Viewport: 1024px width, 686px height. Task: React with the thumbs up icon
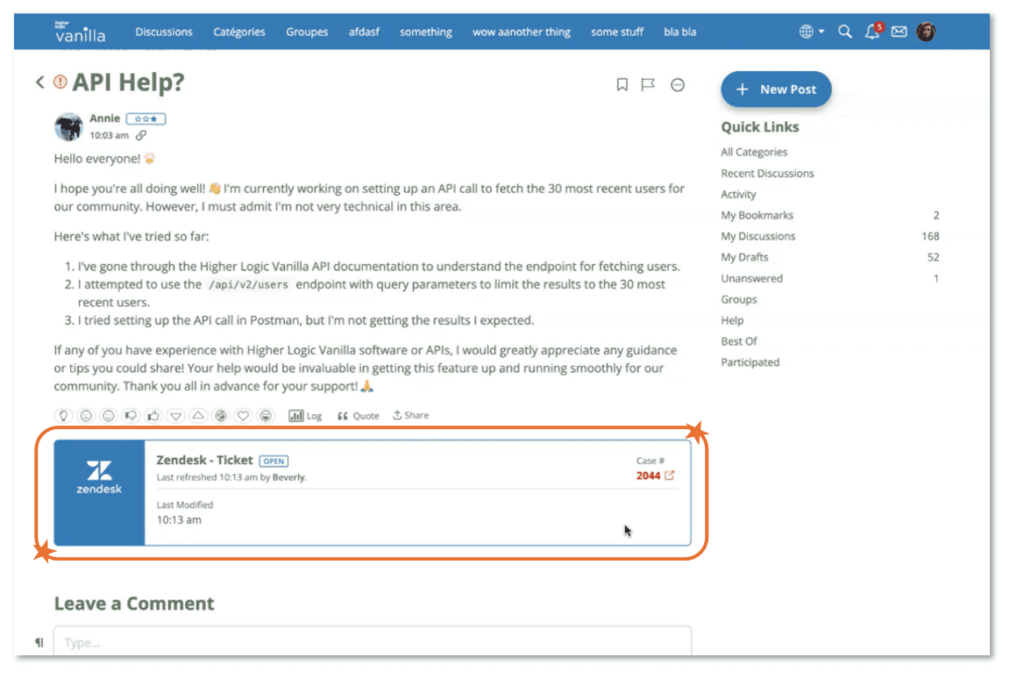click(153, 416)
